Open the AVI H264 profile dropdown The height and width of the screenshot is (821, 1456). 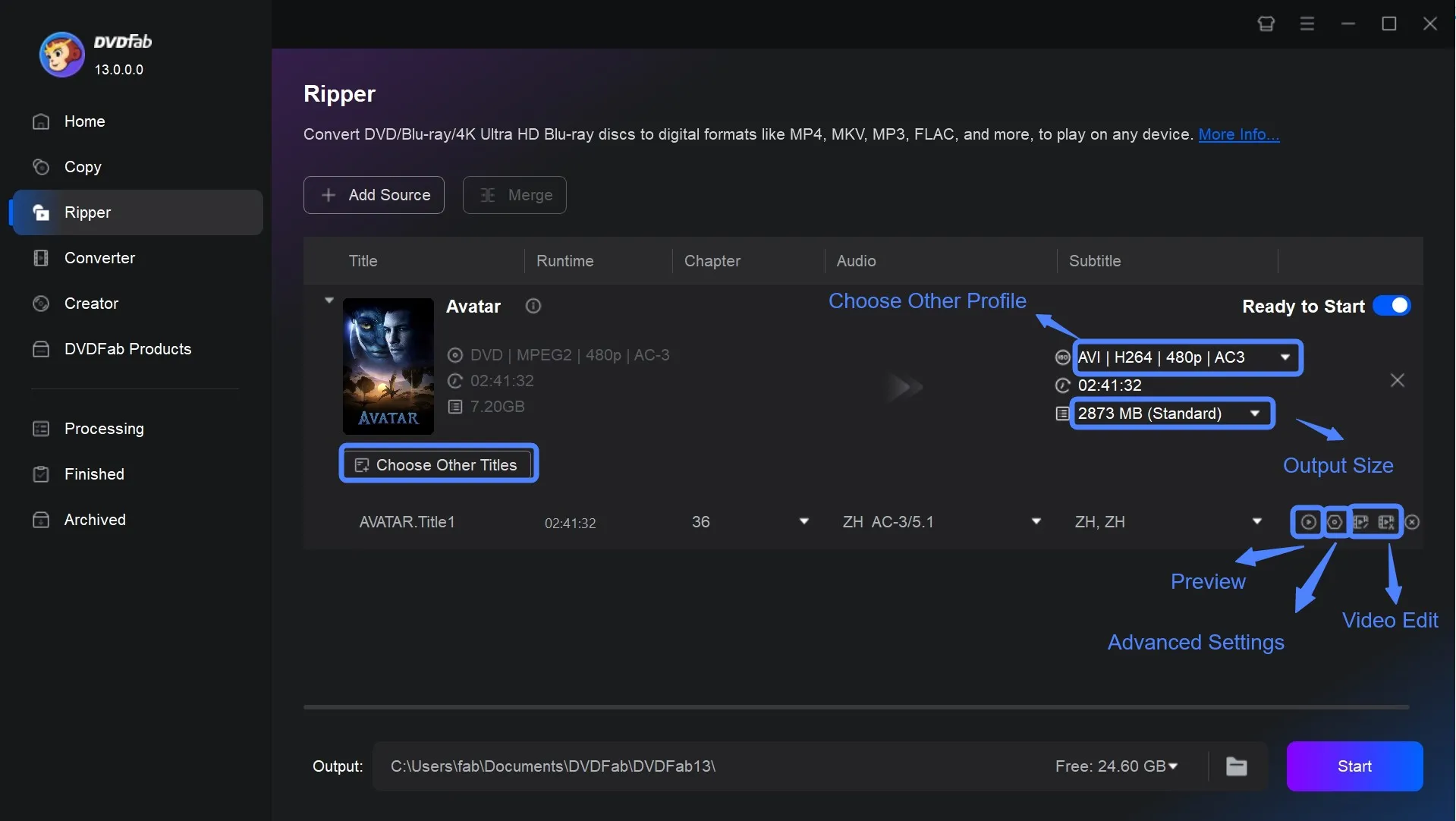pos(1285,357)
